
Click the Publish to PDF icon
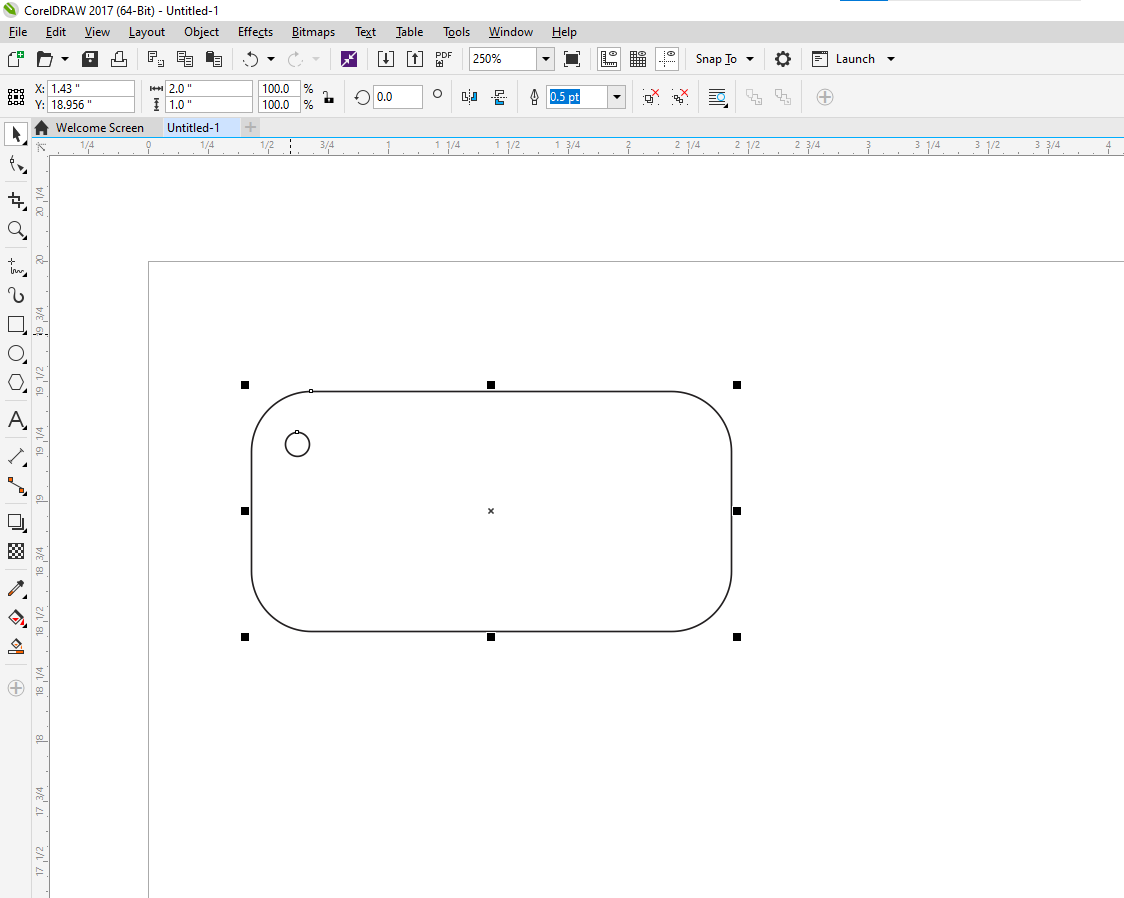point(444,59)
